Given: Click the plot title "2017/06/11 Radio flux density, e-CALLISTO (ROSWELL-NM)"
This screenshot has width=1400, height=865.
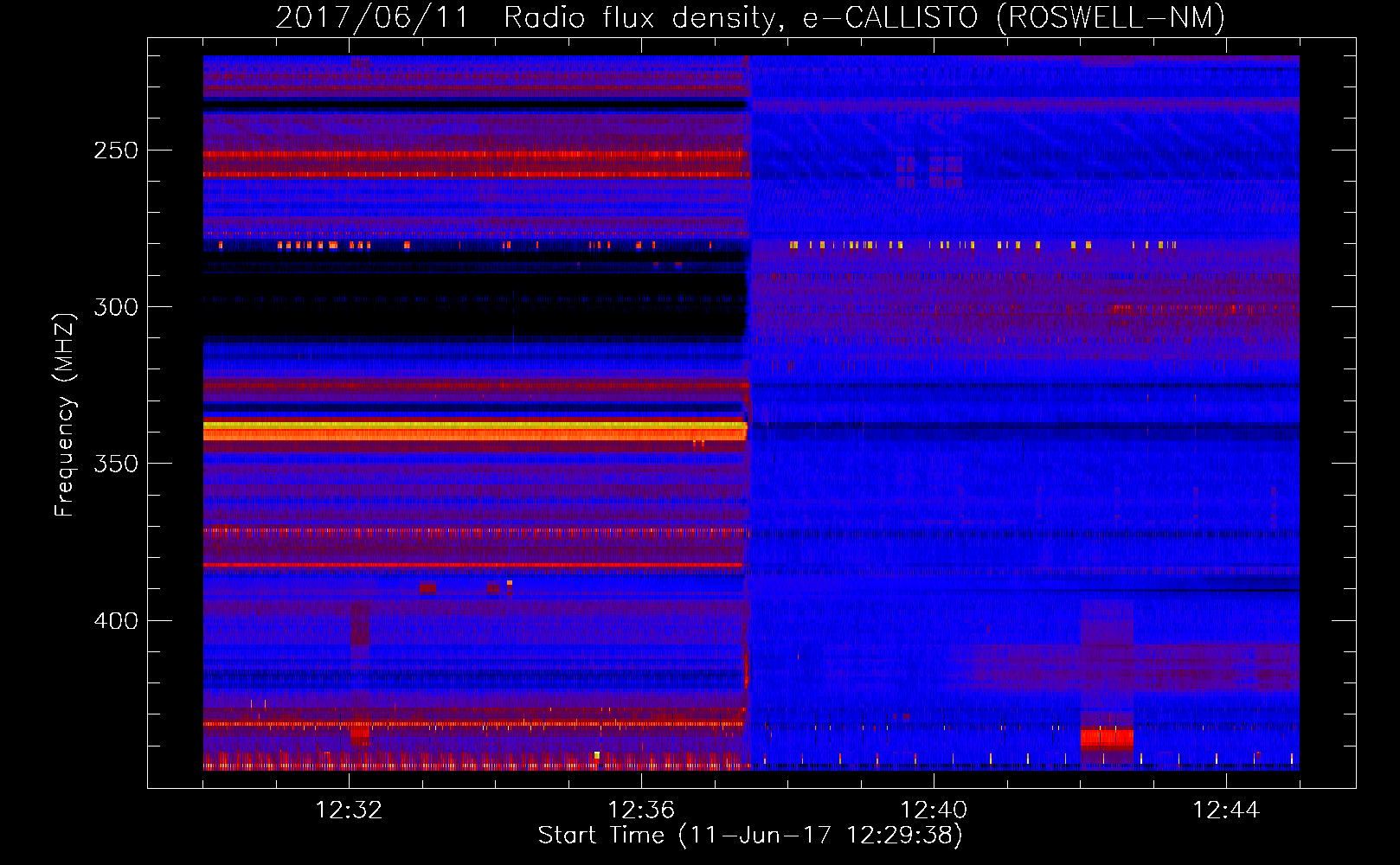Looking at the screenshot, I should click(750, 17).
